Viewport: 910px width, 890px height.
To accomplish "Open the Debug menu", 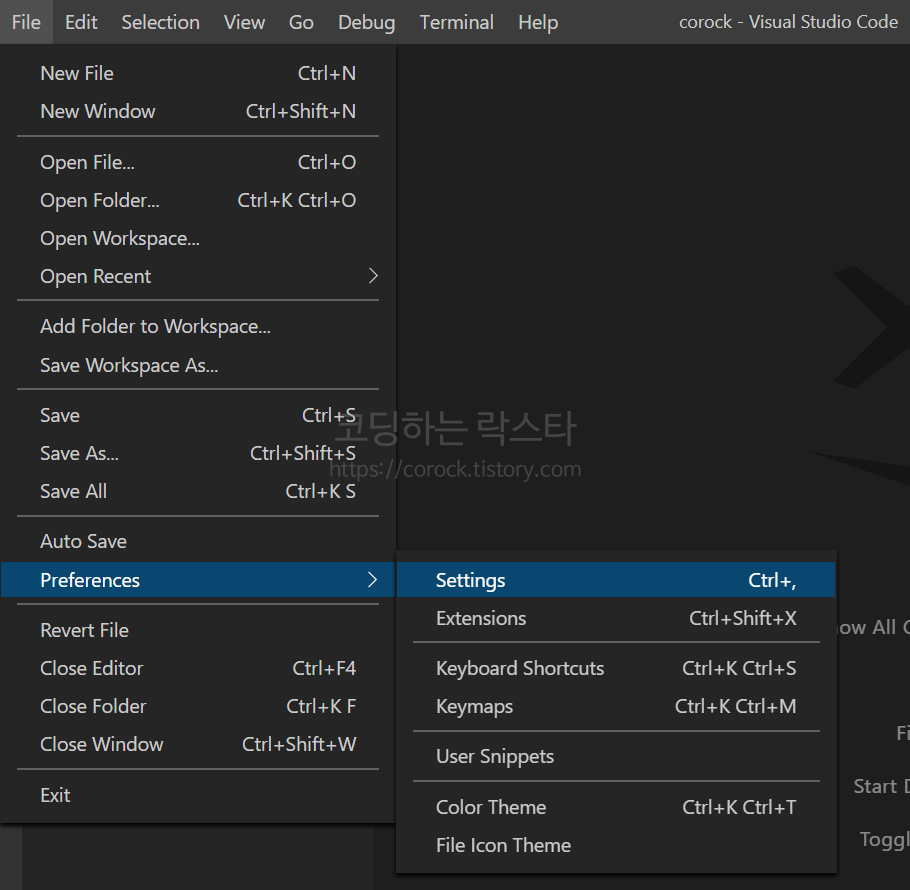I will pos(366,22).
